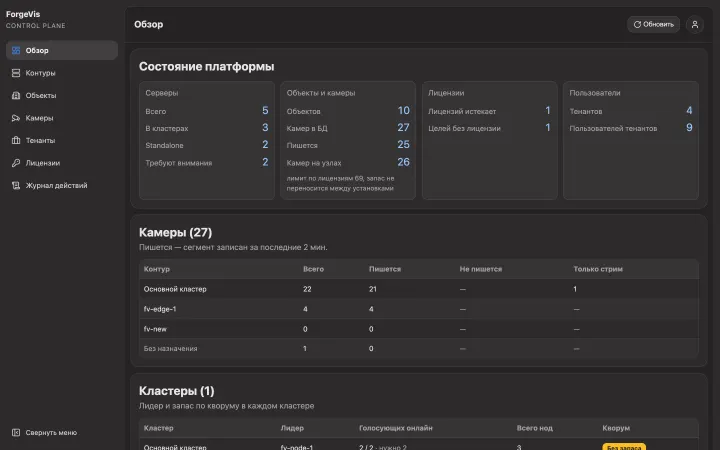Click the Объектов count 10
This screenshot has width=720, height=450.
click(404, 111)
